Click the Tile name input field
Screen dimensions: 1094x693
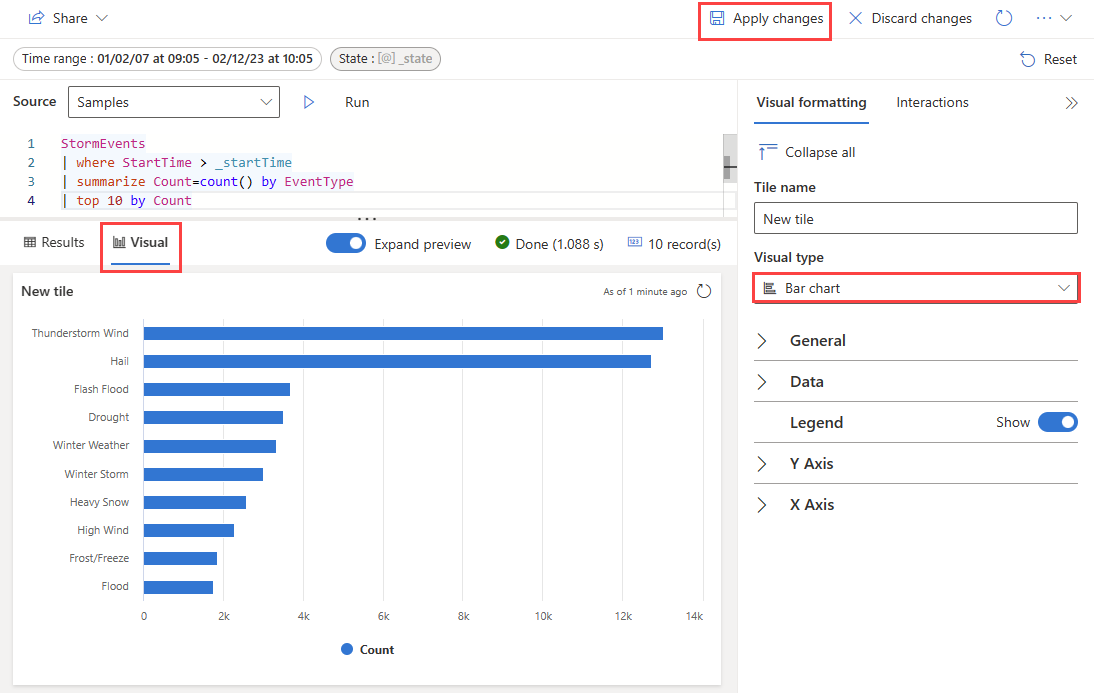(x=915, y=218)
